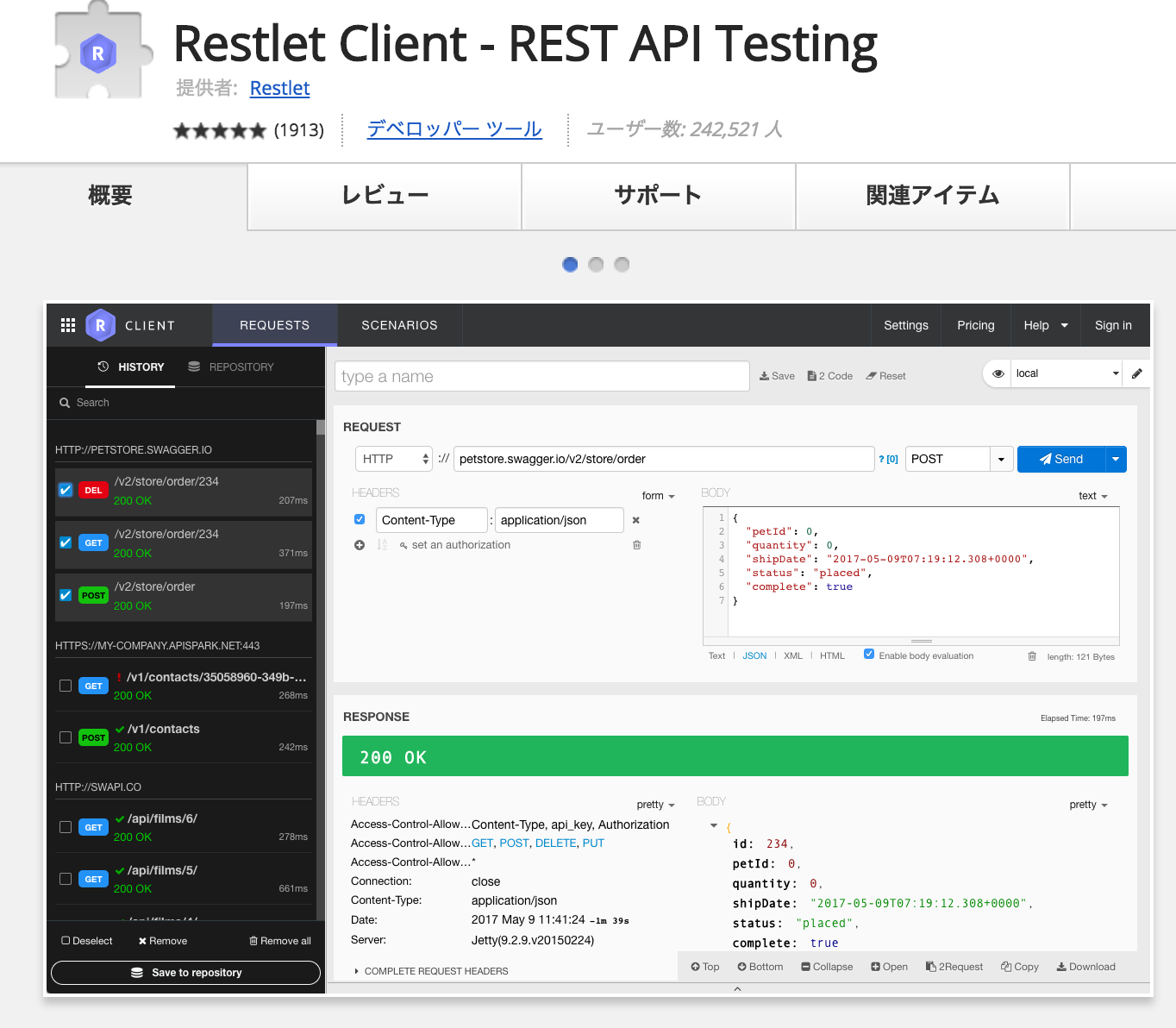Click Remove all in history footer
Screen dimensions: 1176x1028
coord(280,941)
